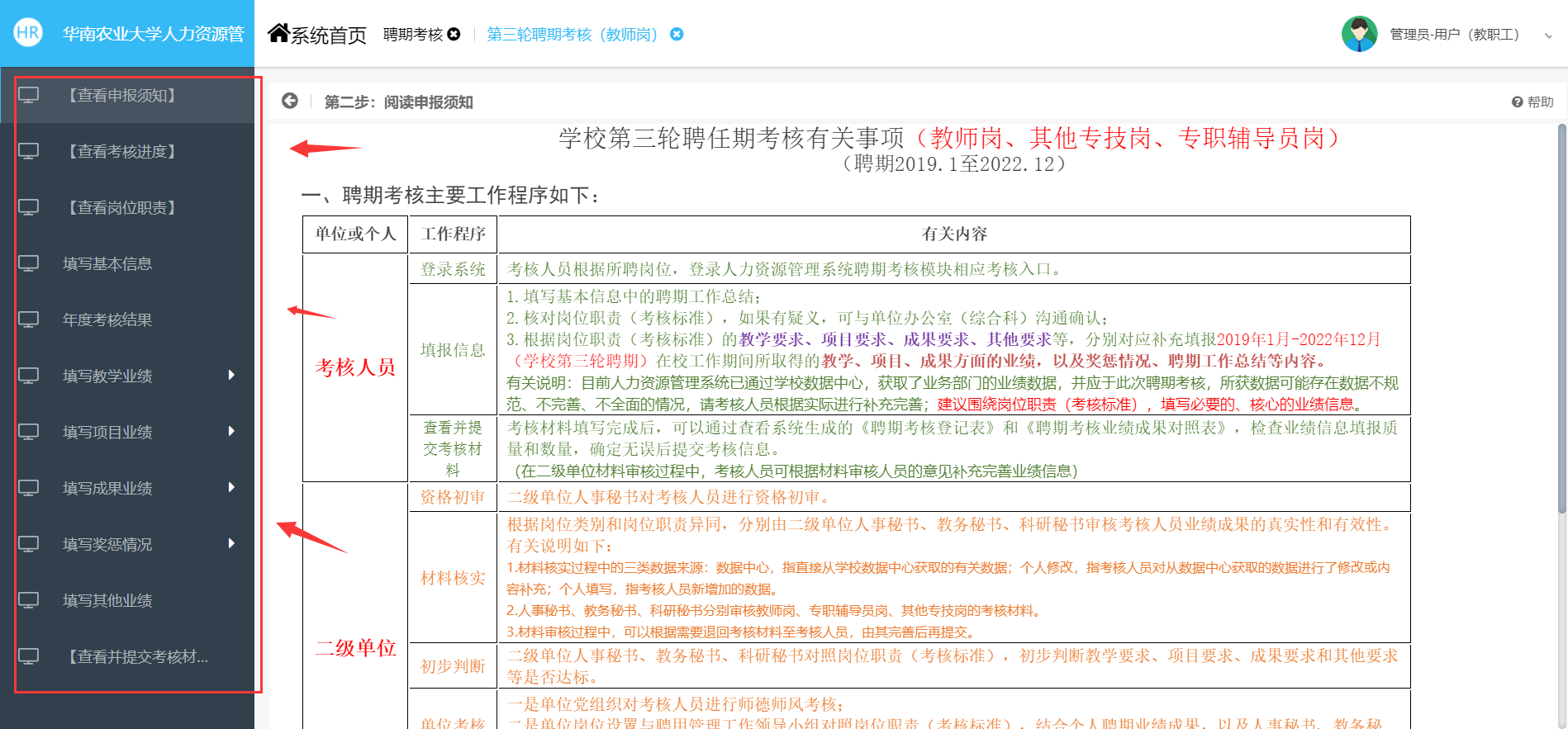
Task: Click the administrator avatar picture
Action: 1359,34
